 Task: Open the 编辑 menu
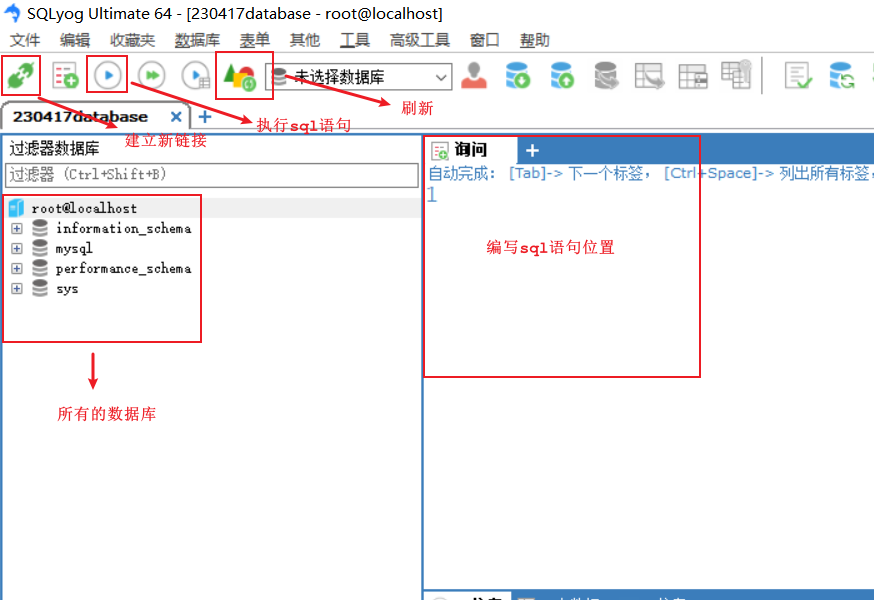click(75, 40)
